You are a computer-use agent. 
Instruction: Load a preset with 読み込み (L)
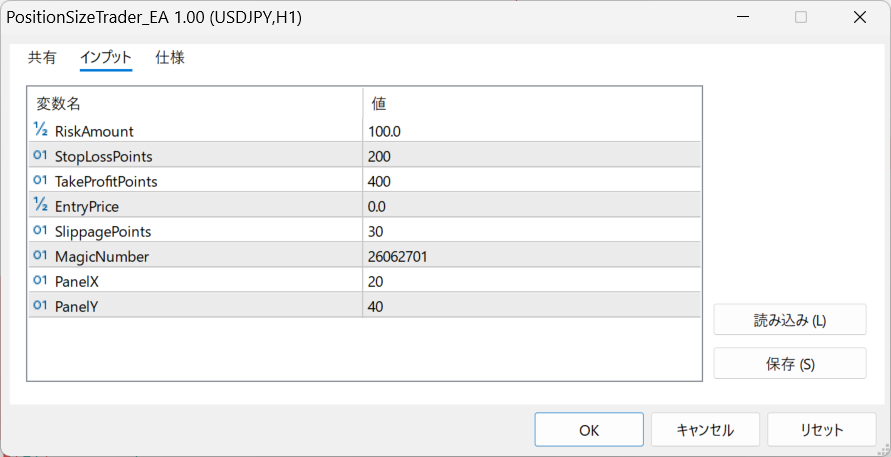point(790,320)
